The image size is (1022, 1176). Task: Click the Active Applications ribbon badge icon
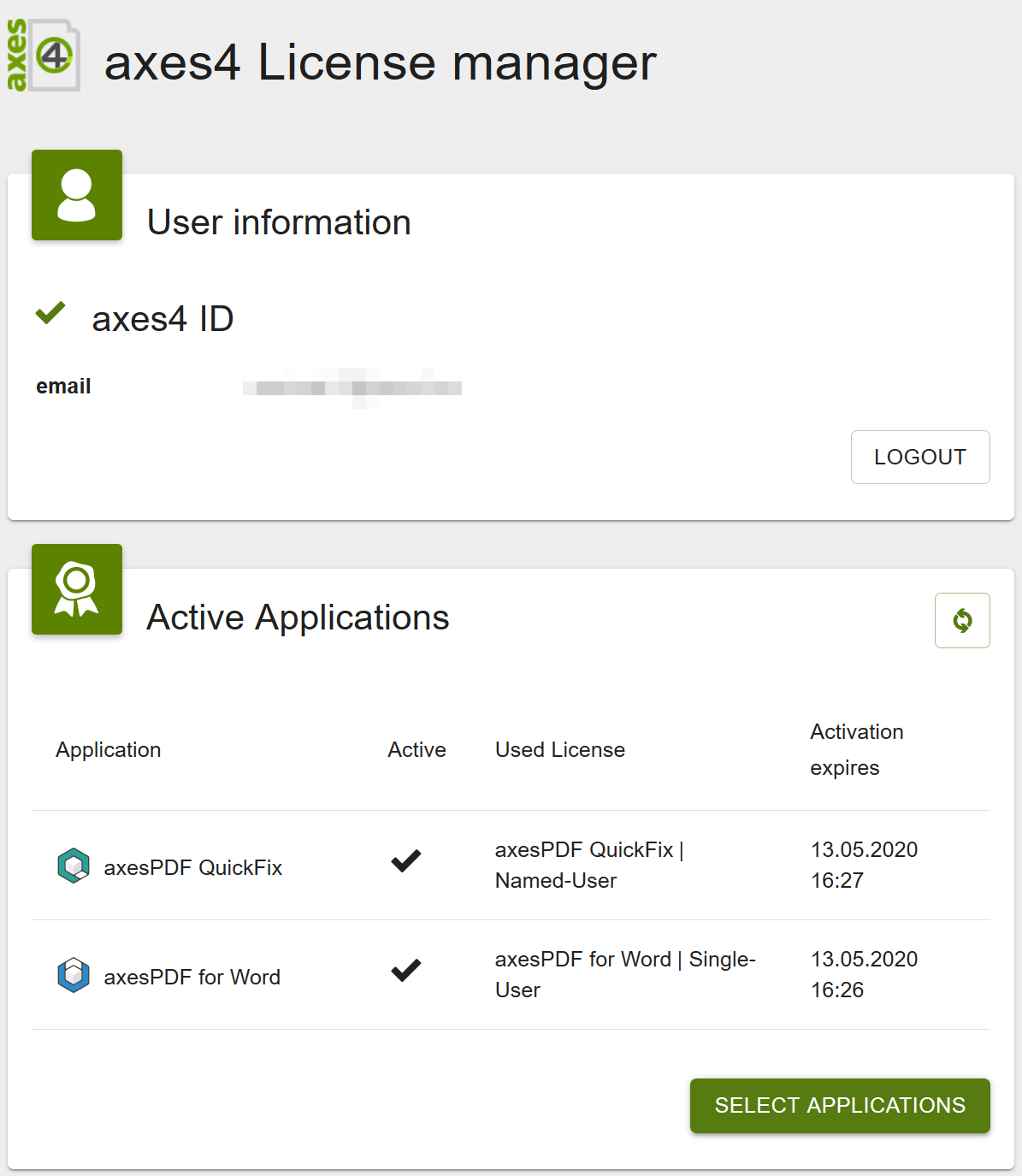(77, 589)
